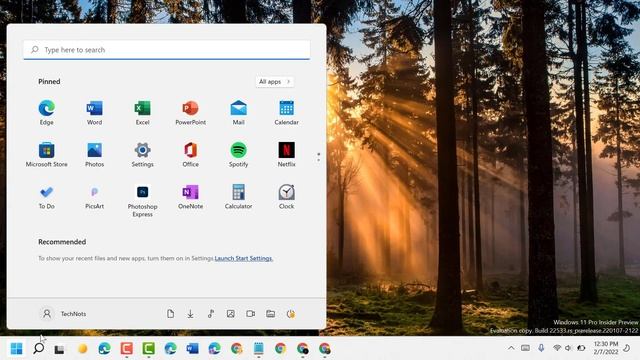Show hidden system tray icons

tap(511, 348)
